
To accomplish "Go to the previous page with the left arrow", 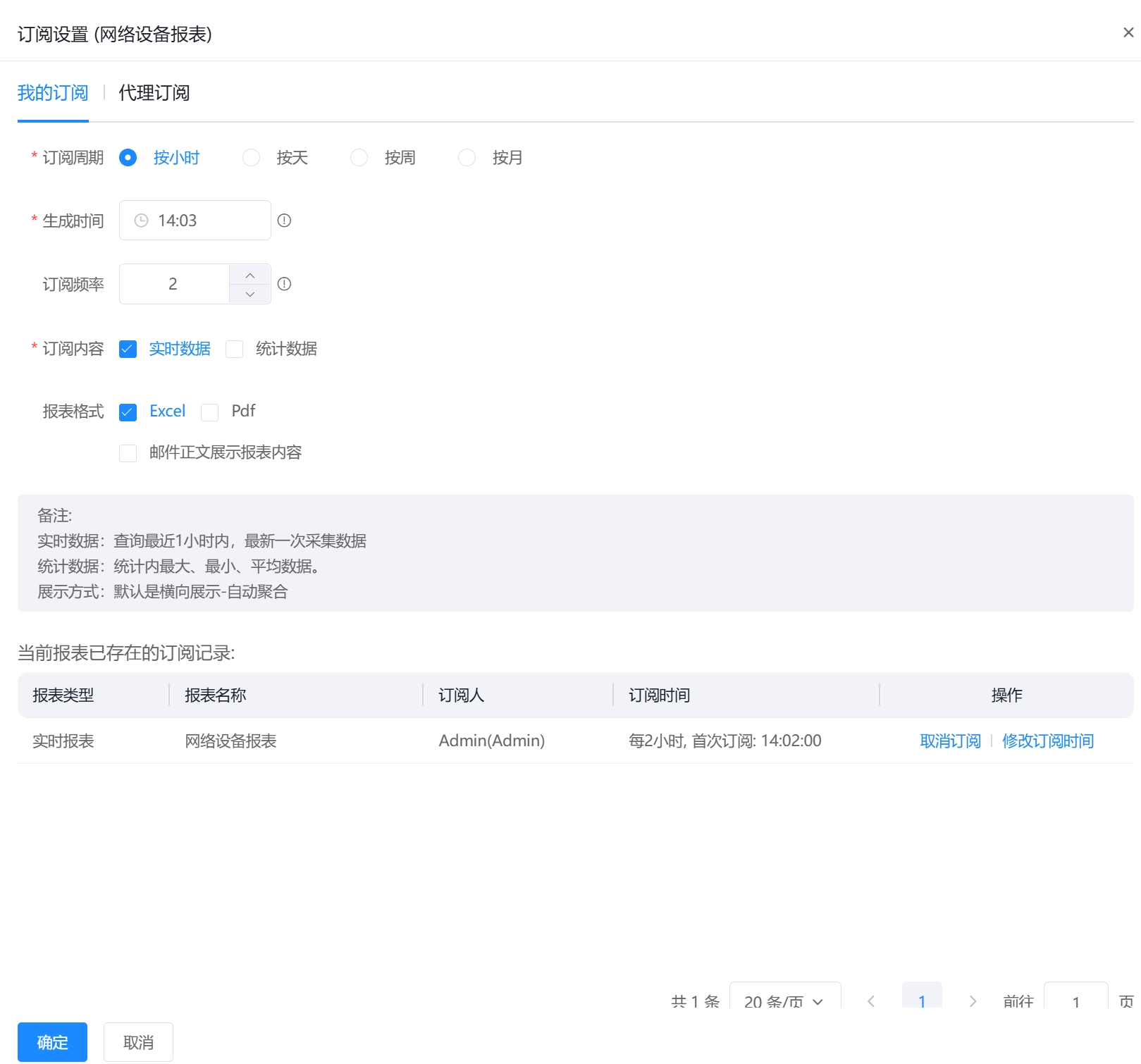I will [871, 1001].
